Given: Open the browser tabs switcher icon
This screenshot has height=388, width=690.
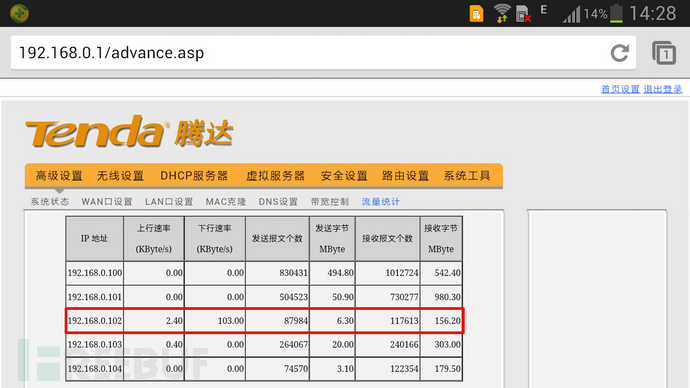Looking at the screenshot, I should pyautogui.click(x=664, y=53).
